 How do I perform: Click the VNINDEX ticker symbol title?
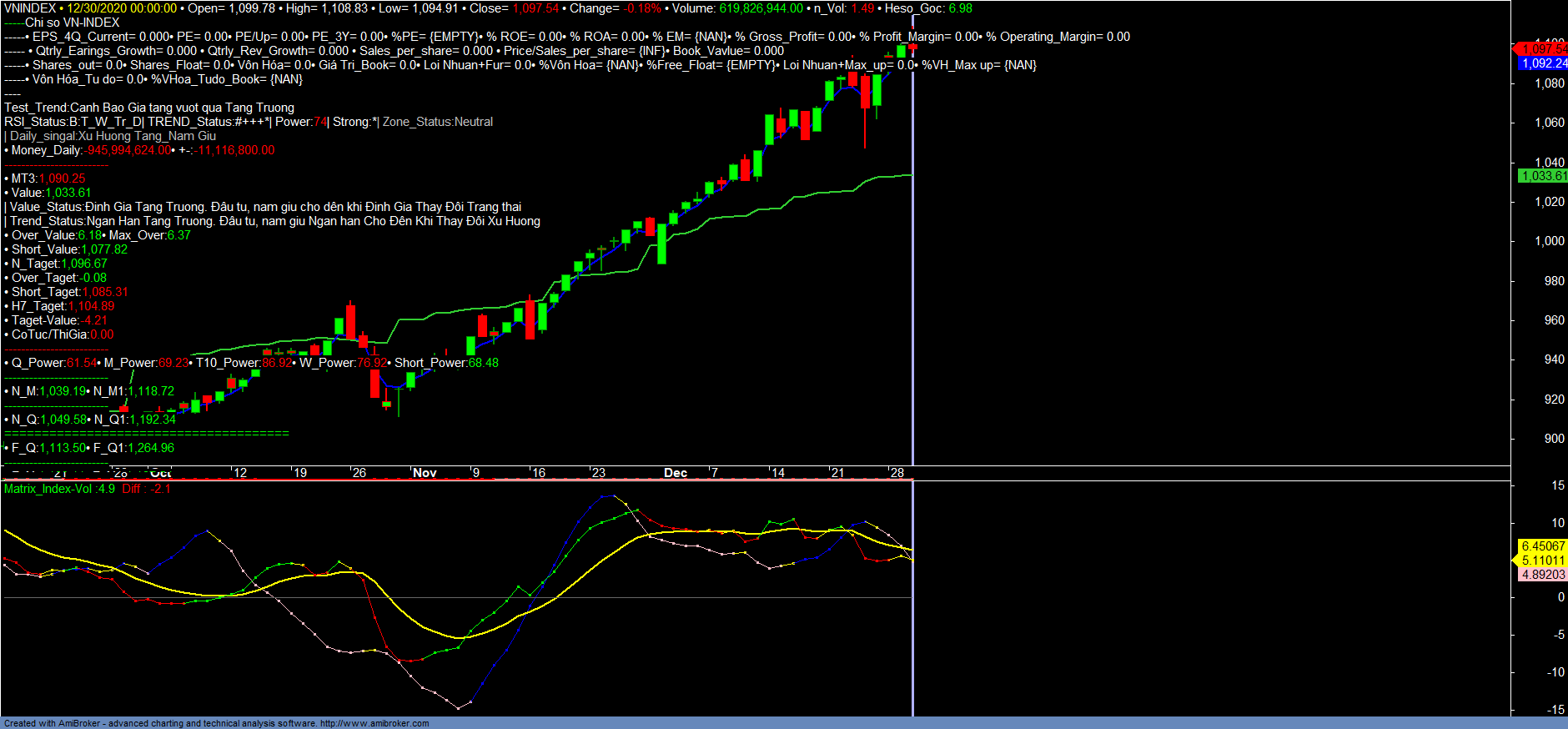pos(30,8)
